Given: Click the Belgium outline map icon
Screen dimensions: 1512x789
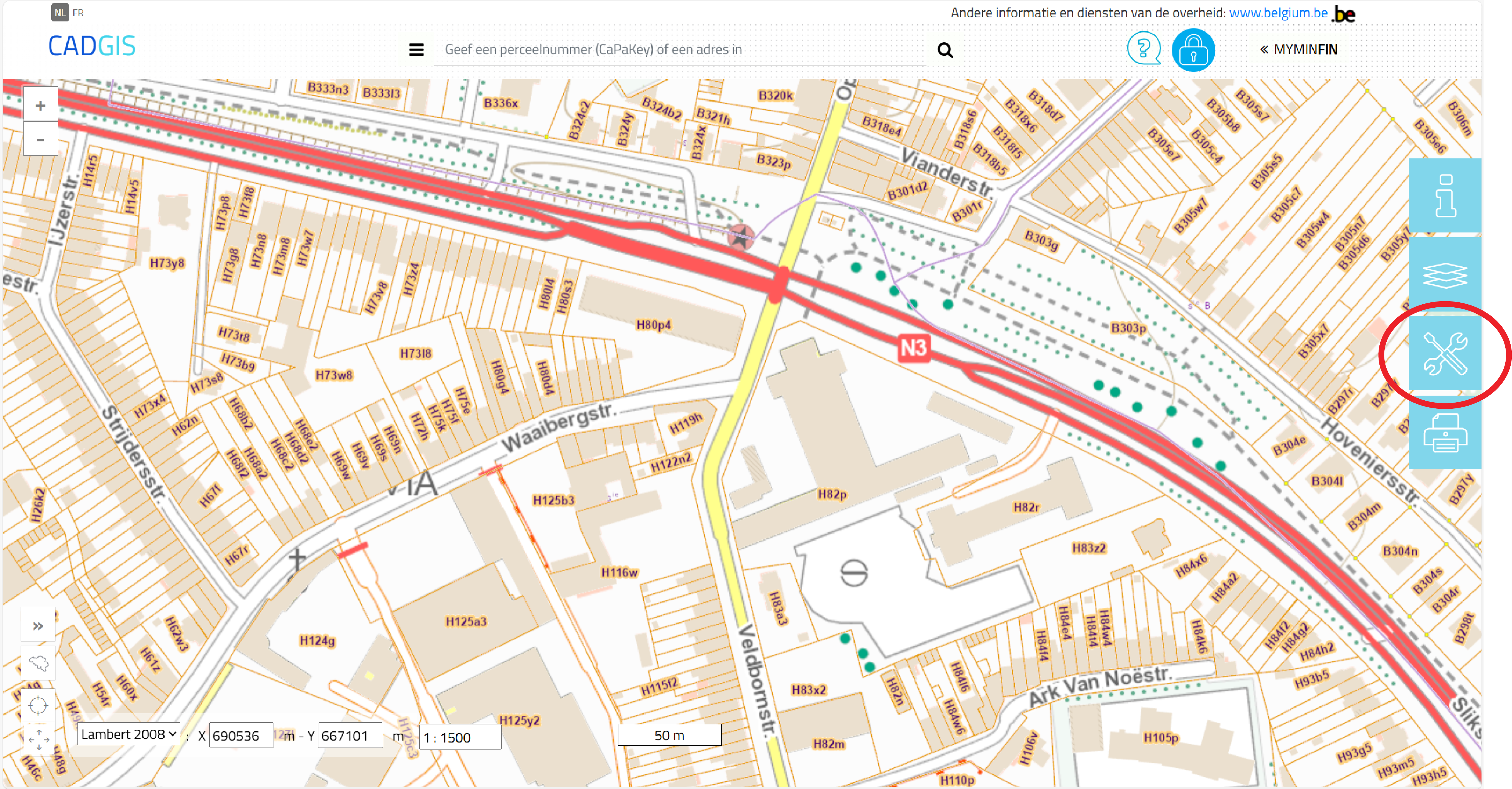Looking at the screenshot, I should (38, 663).
